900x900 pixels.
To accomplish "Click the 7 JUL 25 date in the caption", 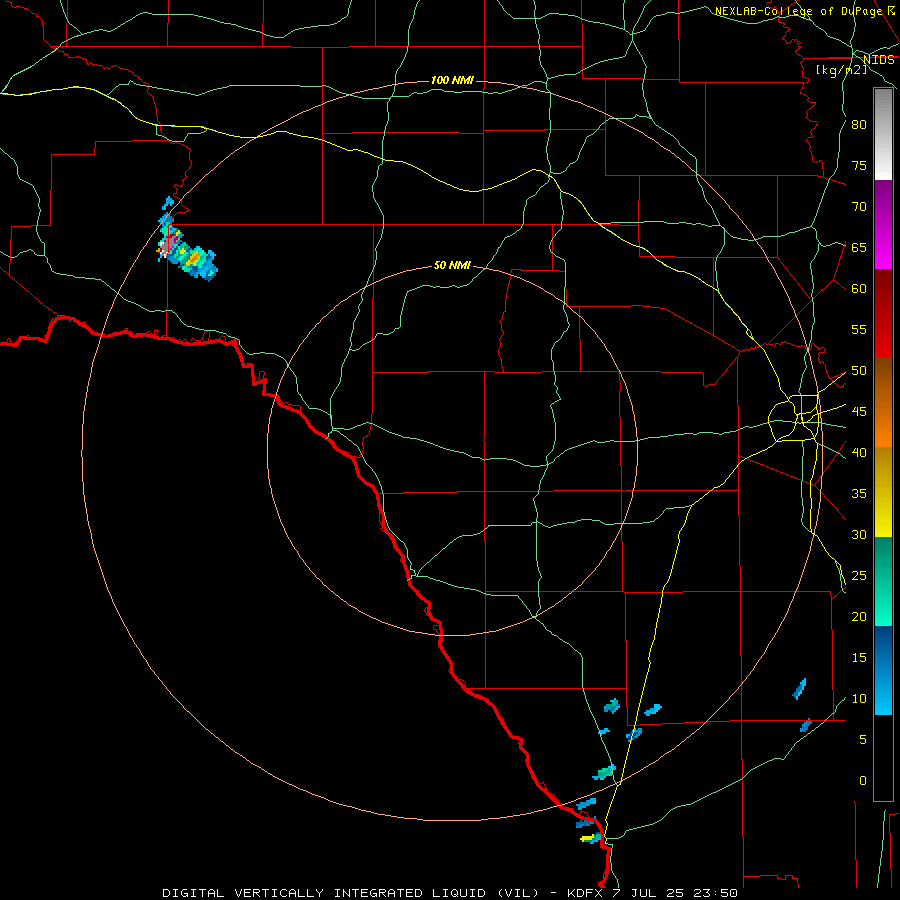I will (x=650, y=893).
